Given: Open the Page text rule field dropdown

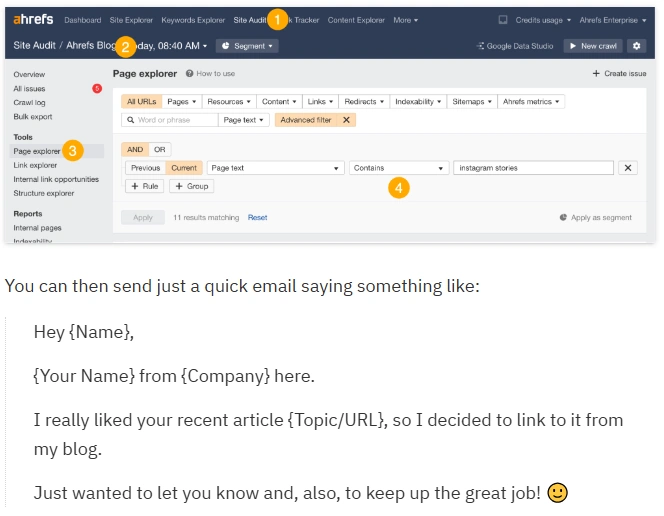Looking at the screenshot, I should click(x=276, y=168).
